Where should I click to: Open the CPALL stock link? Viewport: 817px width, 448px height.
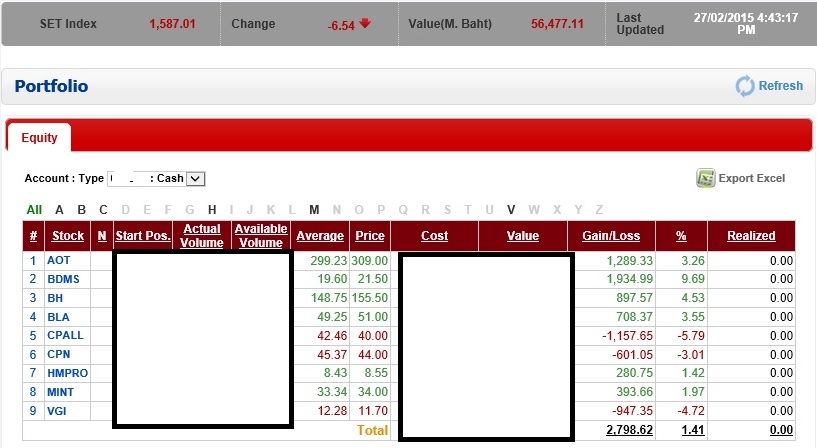(65, 335)
